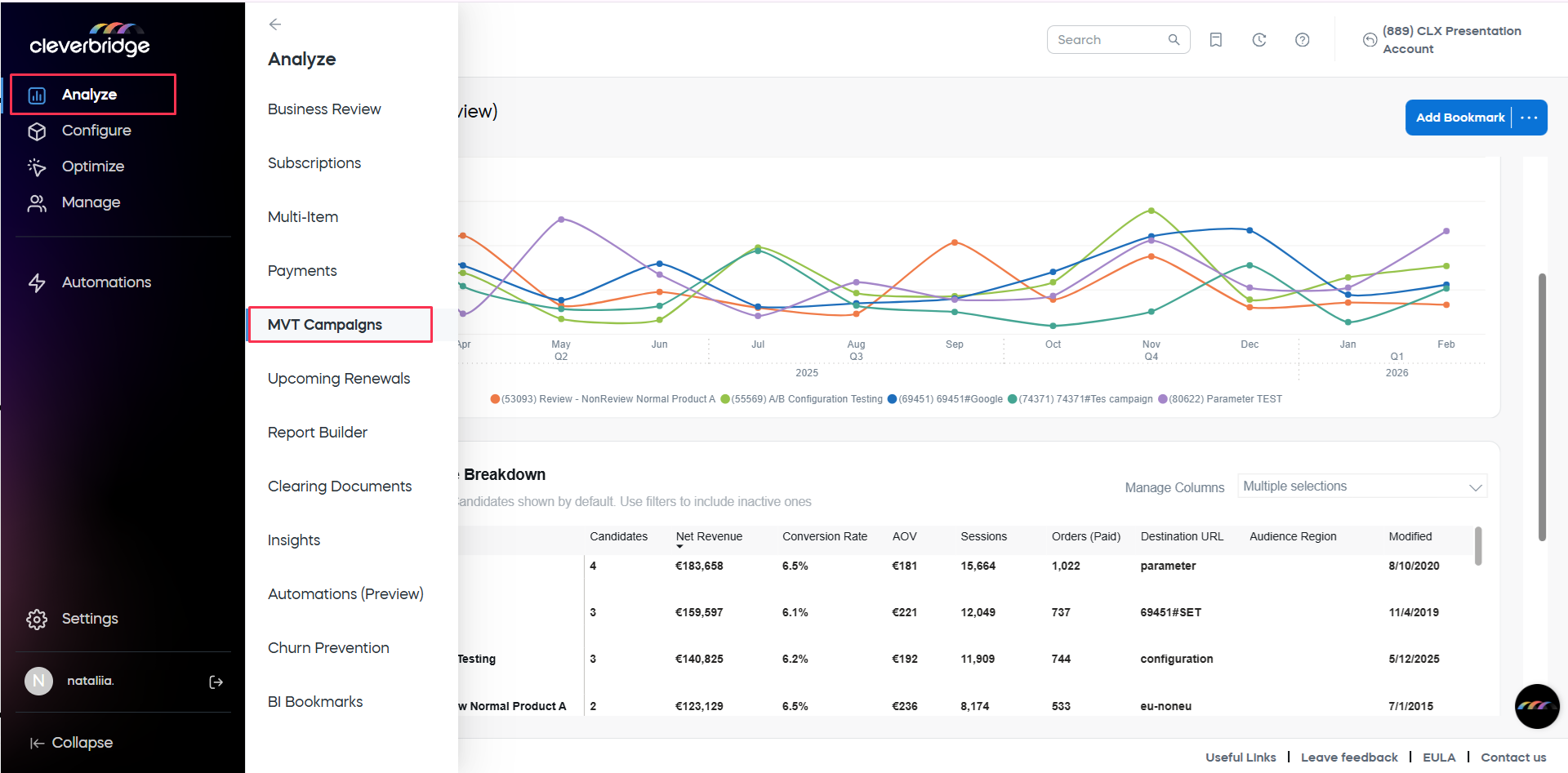
Task: Open the Configure section in the sidebar
Action: point(97,131)
